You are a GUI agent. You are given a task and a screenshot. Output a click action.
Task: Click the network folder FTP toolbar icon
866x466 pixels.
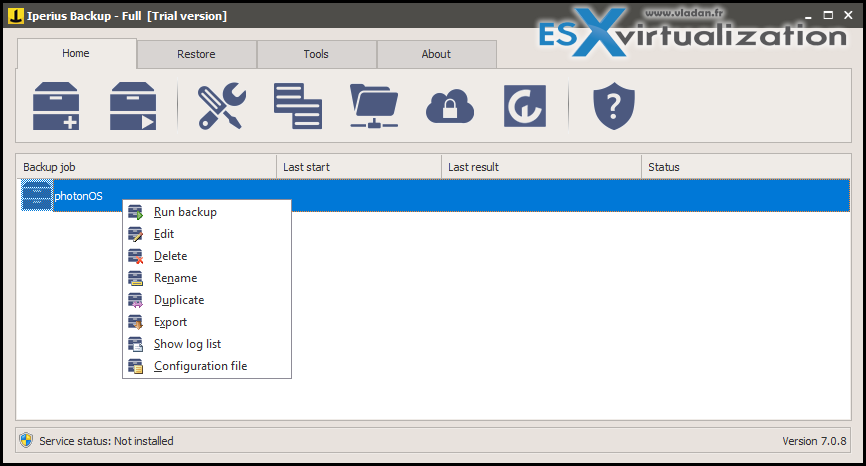point(374,106)
